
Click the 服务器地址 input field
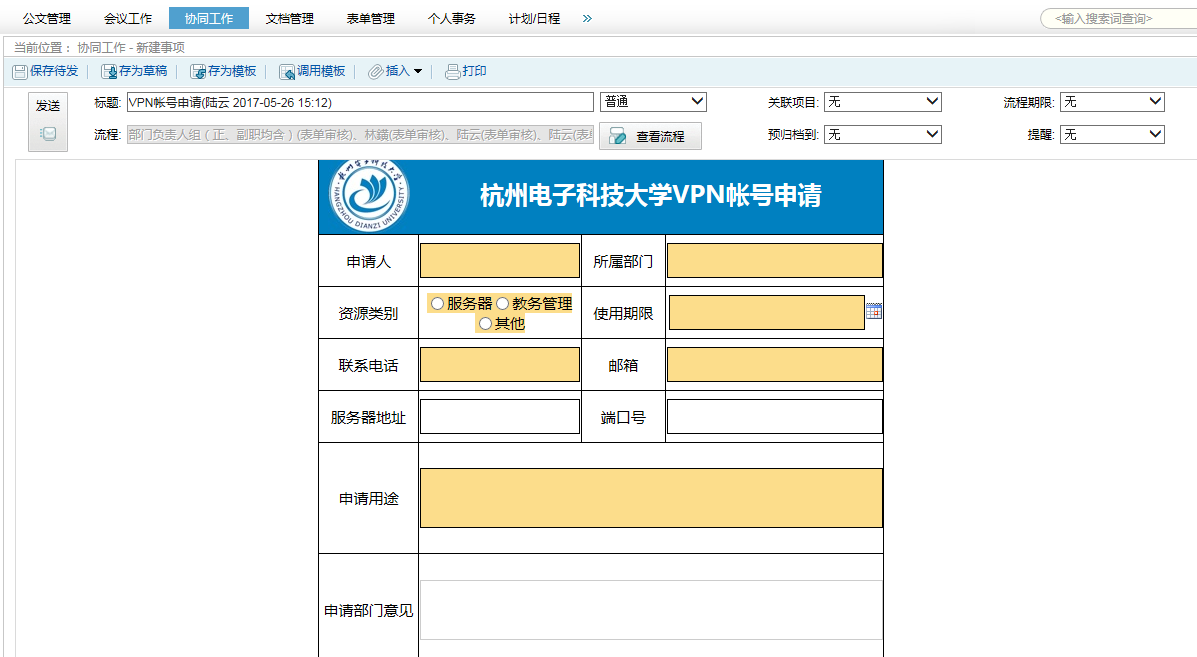pyautogui.click(x=500, y=417)
